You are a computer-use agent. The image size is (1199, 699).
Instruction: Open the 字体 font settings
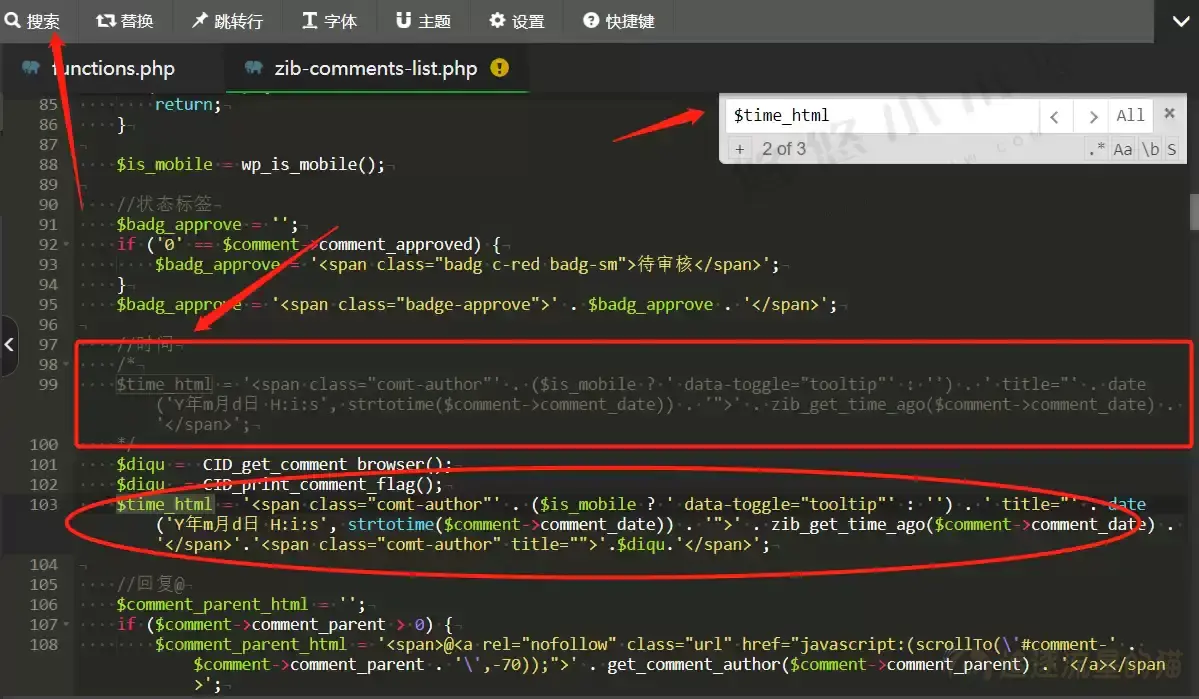[329, 21]
